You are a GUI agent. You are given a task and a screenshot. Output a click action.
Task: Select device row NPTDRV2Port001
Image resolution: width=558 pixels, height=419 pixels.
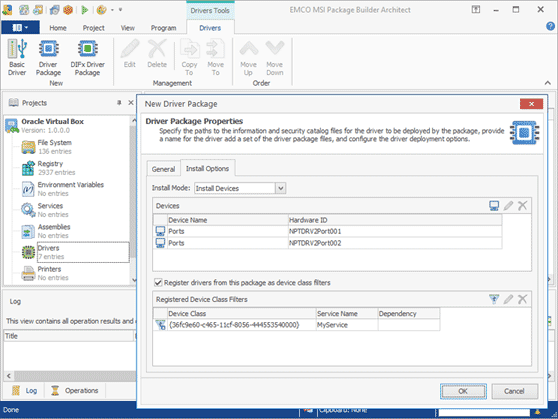point(327,231)
